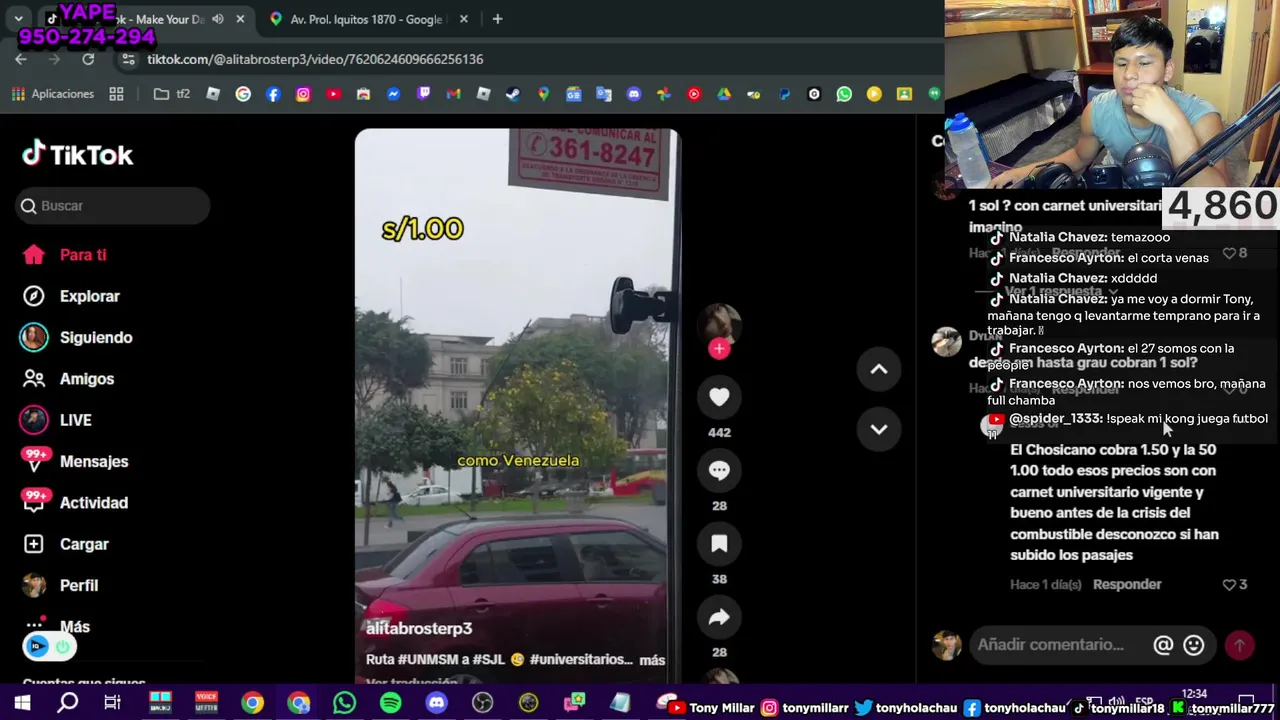Open Discord from taskbar
This screenshot has width=1280, height=720.
pos(436,703)
